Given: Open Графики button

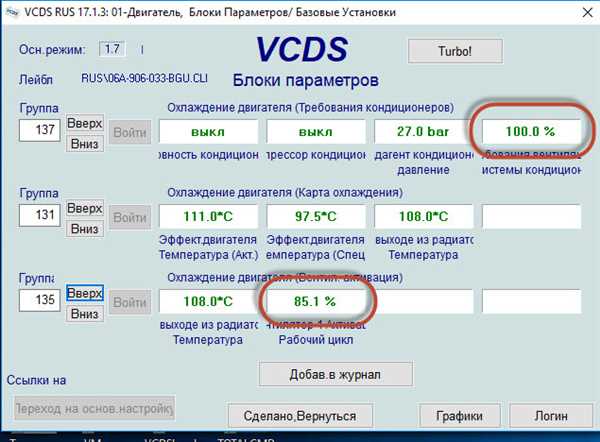Looking at the screenshot, I should click(x=459, y=415).
